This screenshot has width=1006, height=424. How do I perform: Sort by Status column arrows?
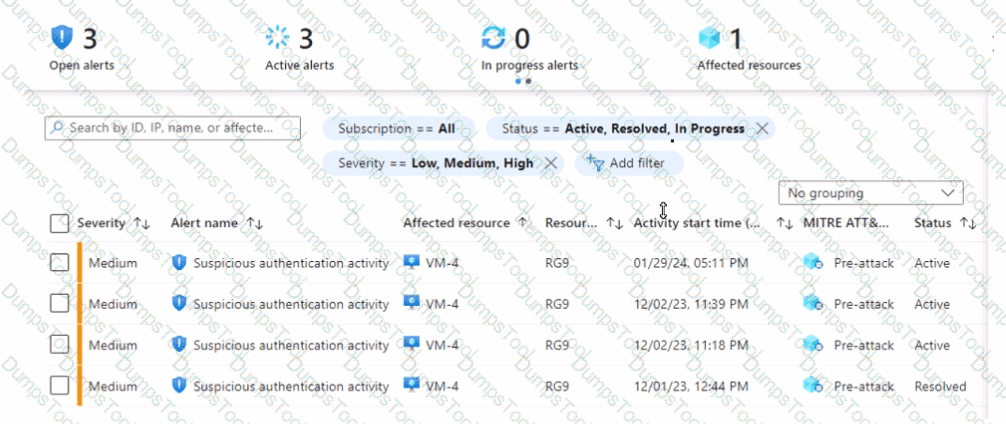pyautogui.click(x=968, y=223)
